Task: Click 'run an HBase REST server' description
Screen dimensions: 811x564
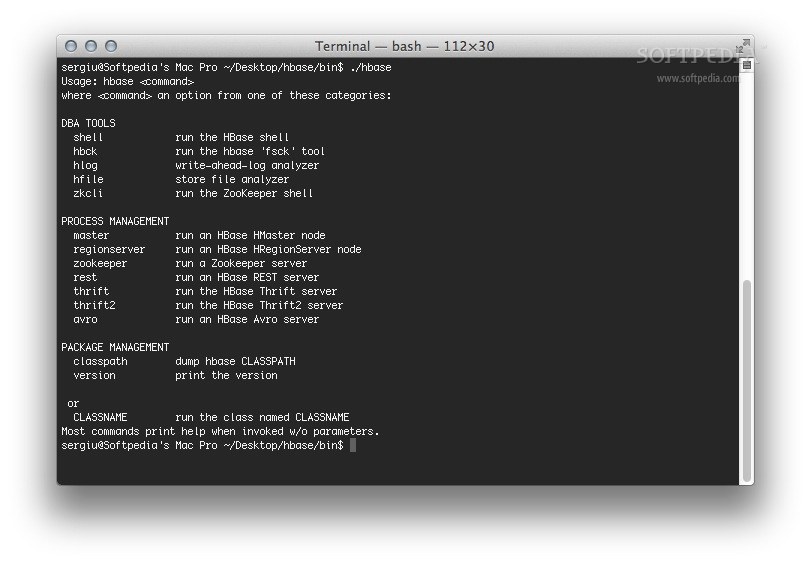Action: click(x=247, y=277)
